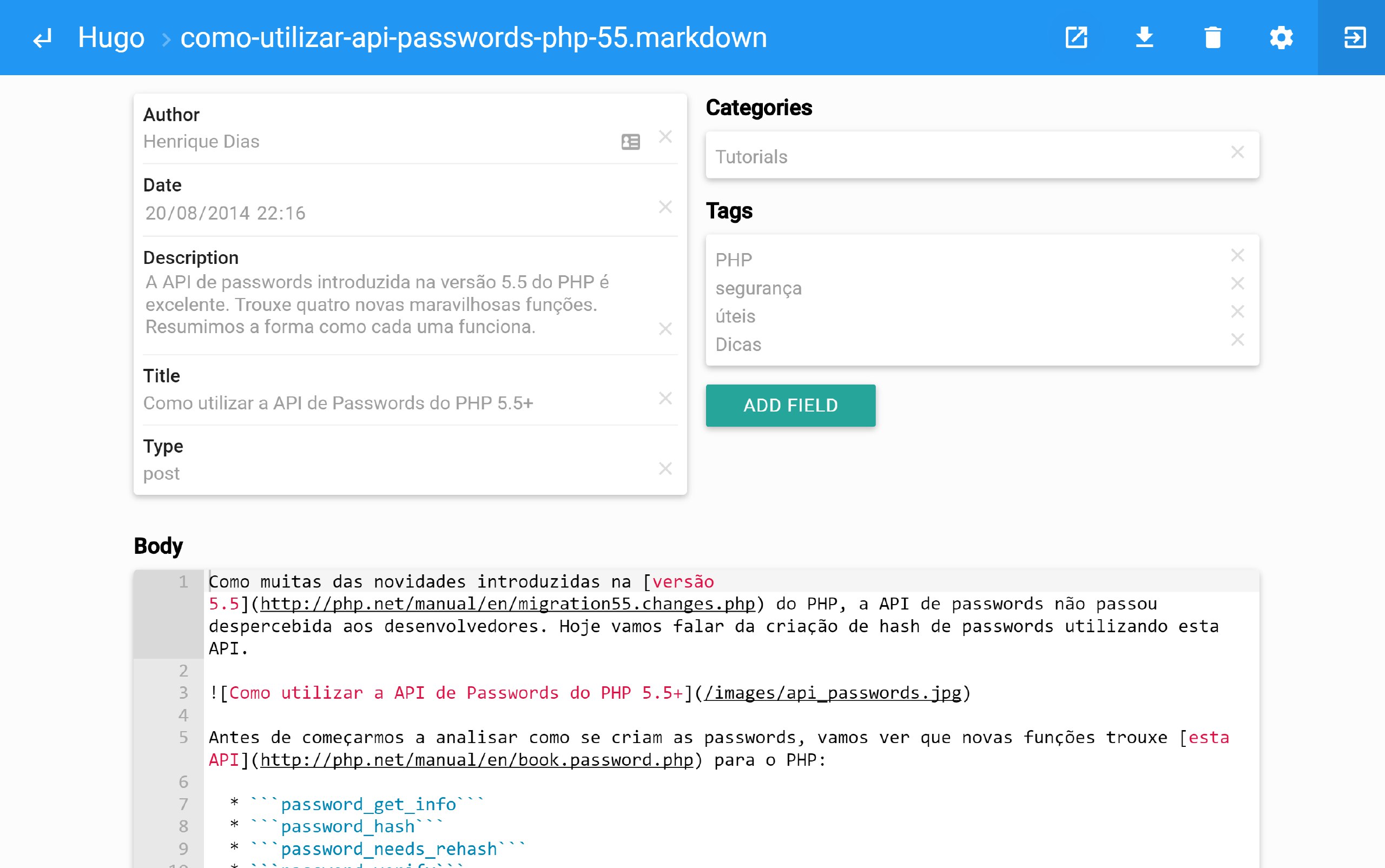Click password_get_info in the editor

pos(368,804)
